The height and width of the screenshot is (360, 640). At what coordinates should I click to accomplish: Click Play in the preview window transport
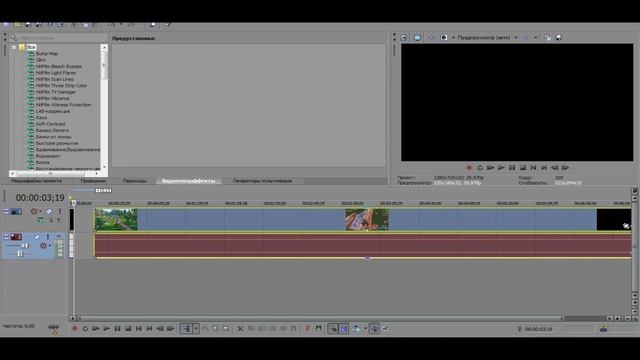pos(501,167)
